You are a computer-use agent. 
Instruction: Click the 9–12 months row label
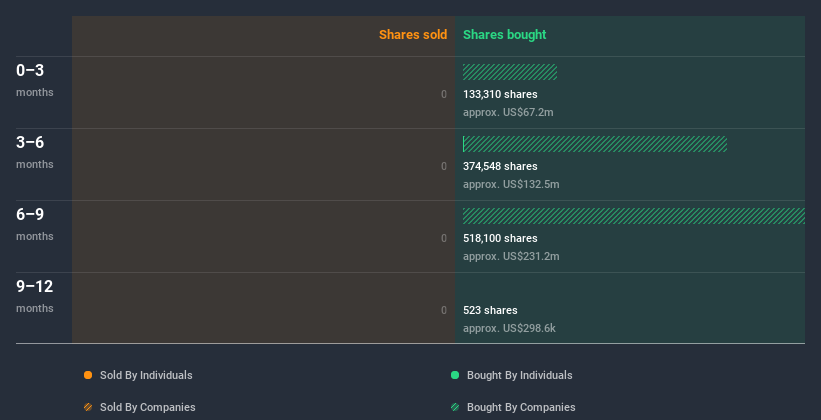click(35, 296)
